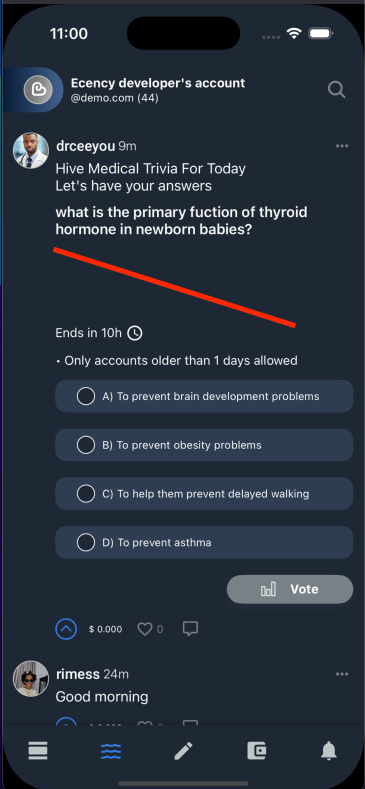Select option A) To prevent brain development problems
Image resolution: width=365 pixels, height=789 pixels.
(204, 396)
